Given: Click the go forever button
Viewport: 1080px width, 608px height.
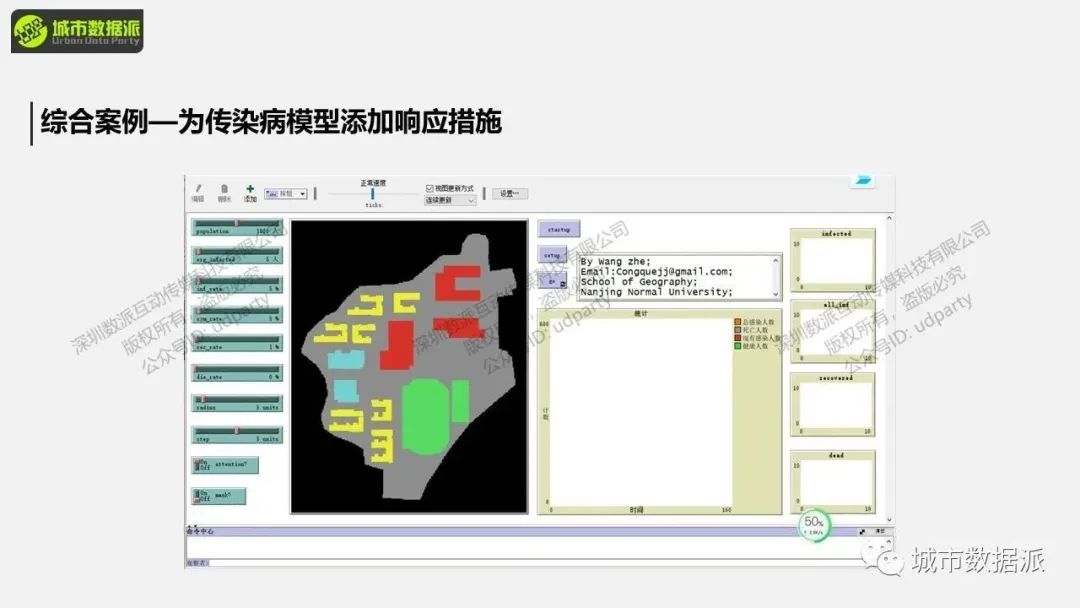Looking at the screenshot, I should tap(552, 281).
